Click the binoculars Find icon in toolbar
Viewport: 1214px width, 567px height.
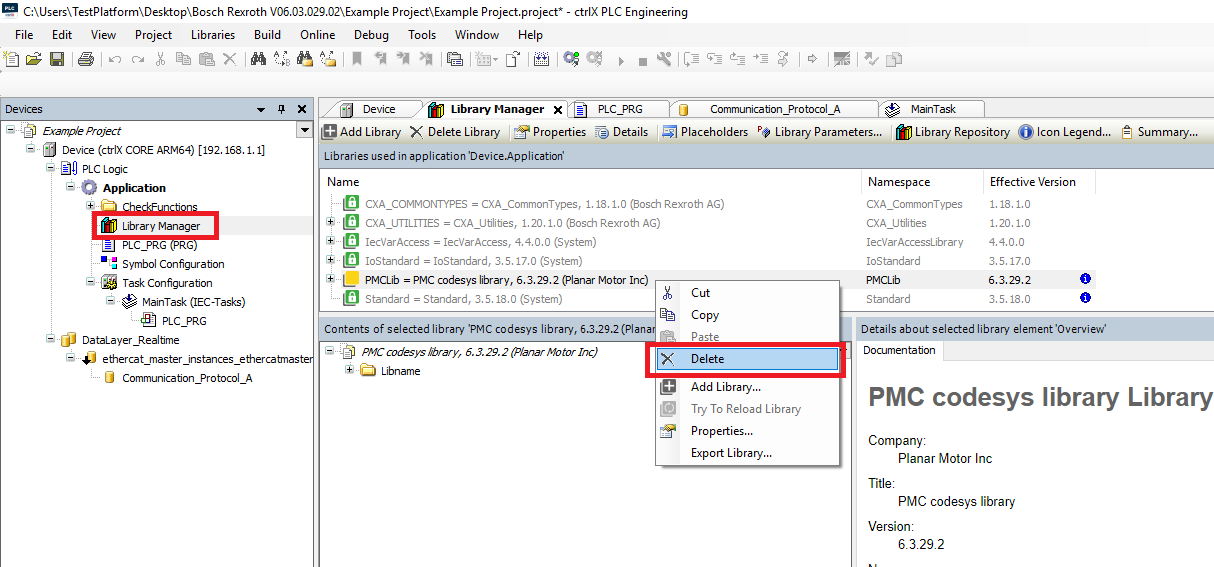point(258,60)
